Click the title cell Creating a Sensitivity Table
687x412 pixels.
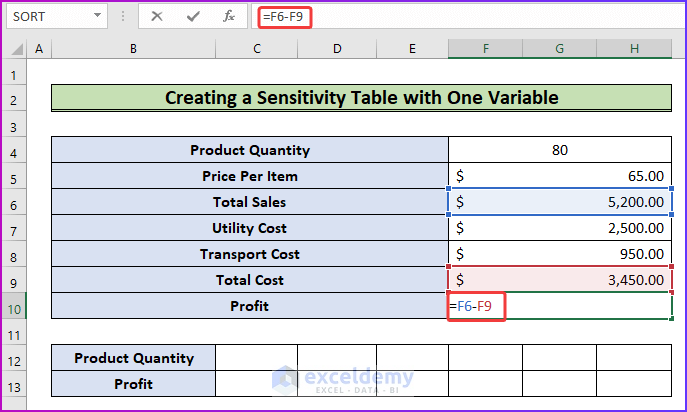[x=361, y=98]
